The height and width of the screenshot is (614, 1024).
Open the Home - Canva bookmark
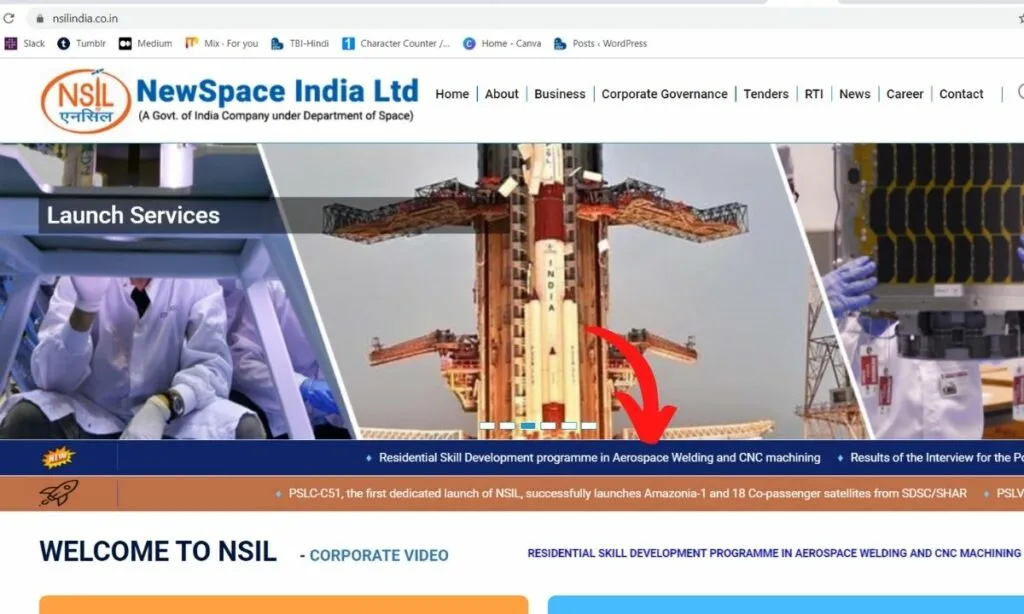point(502,44)
